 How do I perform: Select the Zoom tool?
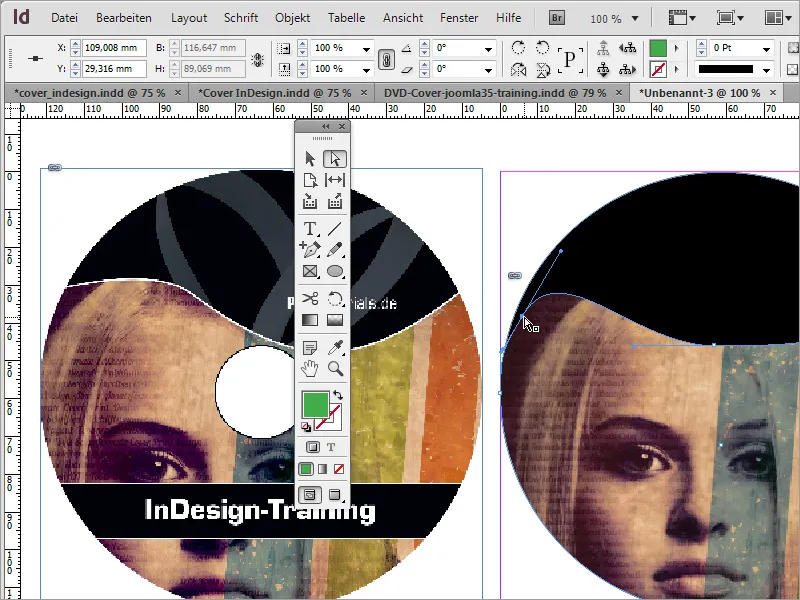(x=335, y=368)
